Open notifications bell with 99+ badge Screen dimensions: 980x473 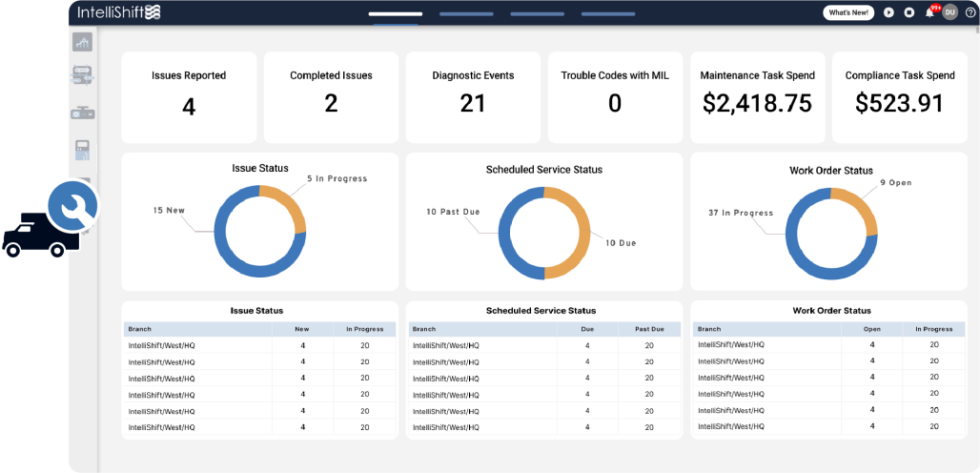pos(929,13)
